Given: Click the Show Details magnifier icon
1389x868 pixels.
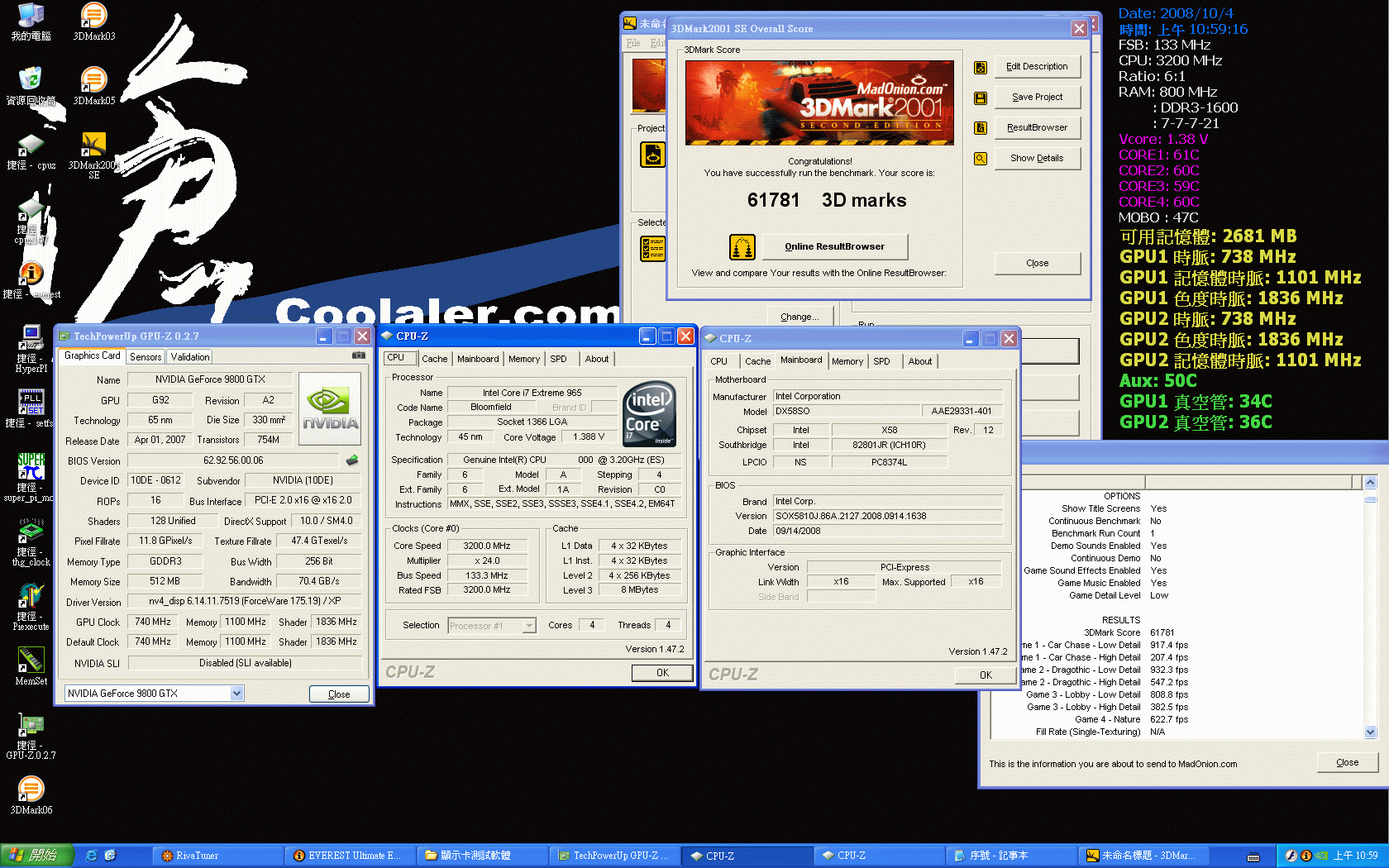Looking at the screenshot, I should (x=981, y=159).
